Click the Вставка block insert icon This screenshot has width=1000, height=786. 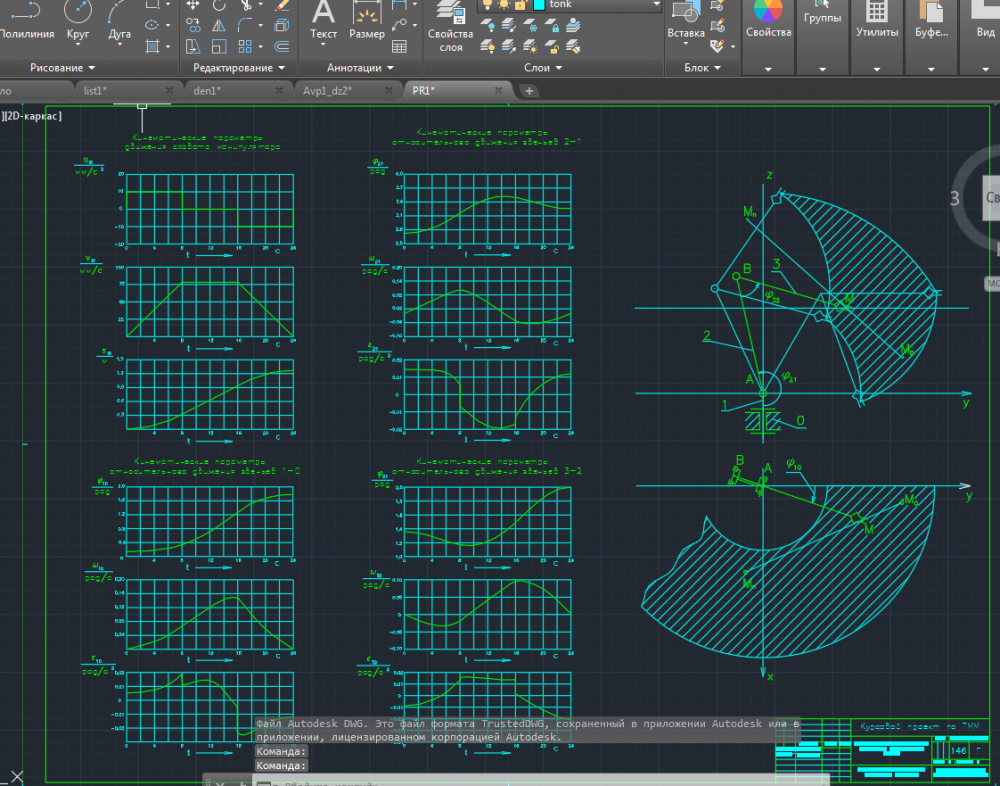coord(686,12)
